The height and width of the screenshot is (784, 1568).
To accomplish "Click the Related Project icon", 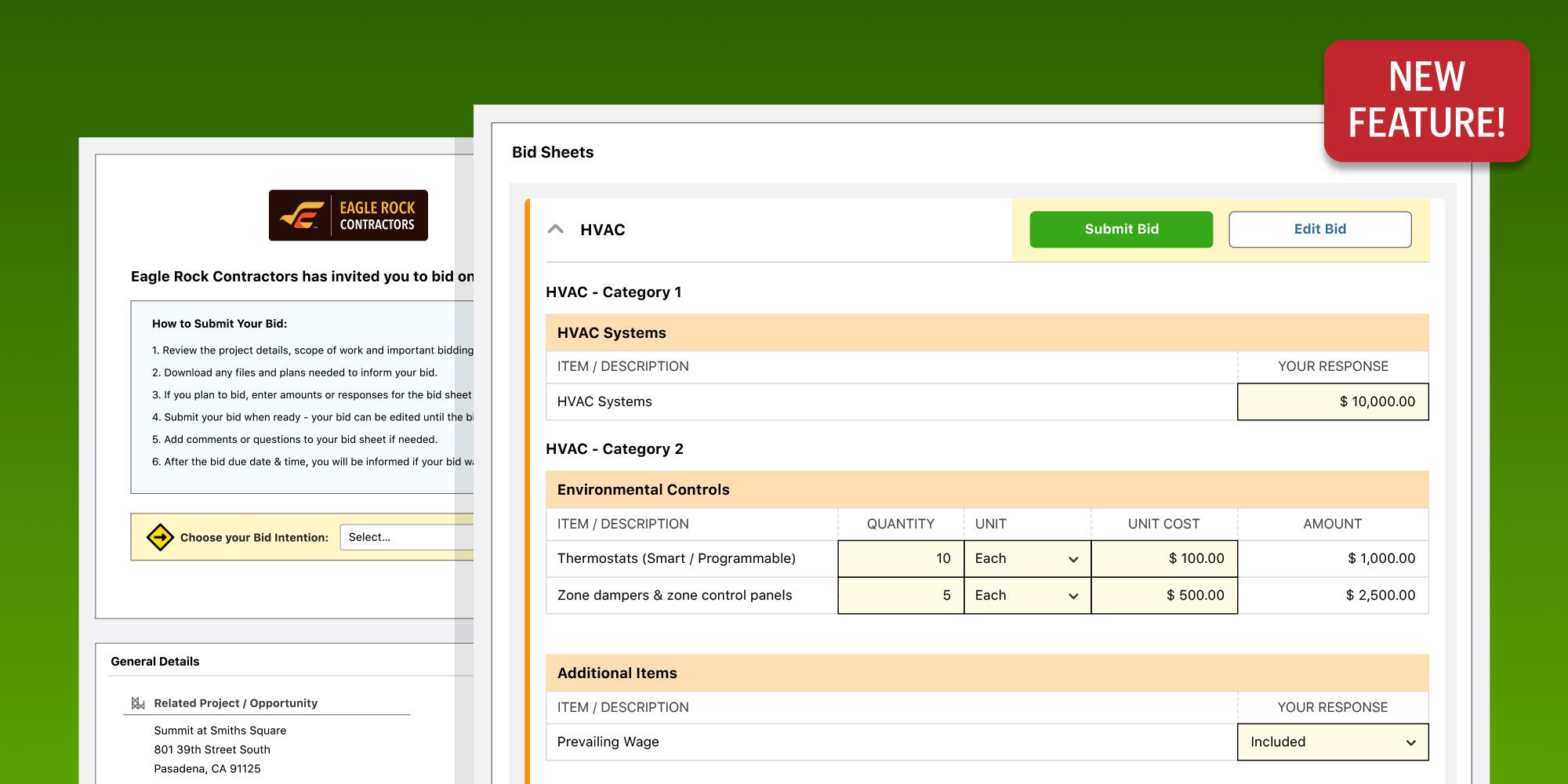I will 138,703.
